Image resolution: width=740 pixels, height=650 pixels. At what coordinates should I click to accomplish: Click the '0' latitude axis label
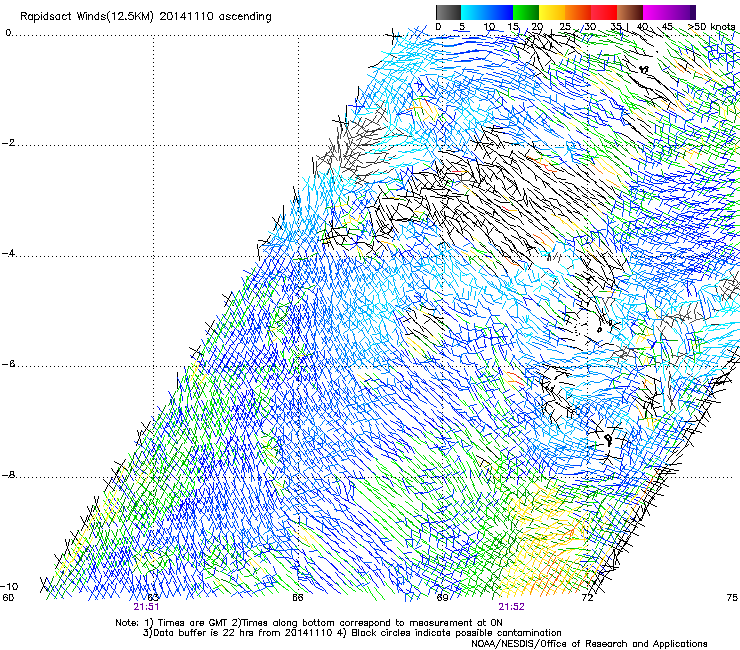click(8, 33)
